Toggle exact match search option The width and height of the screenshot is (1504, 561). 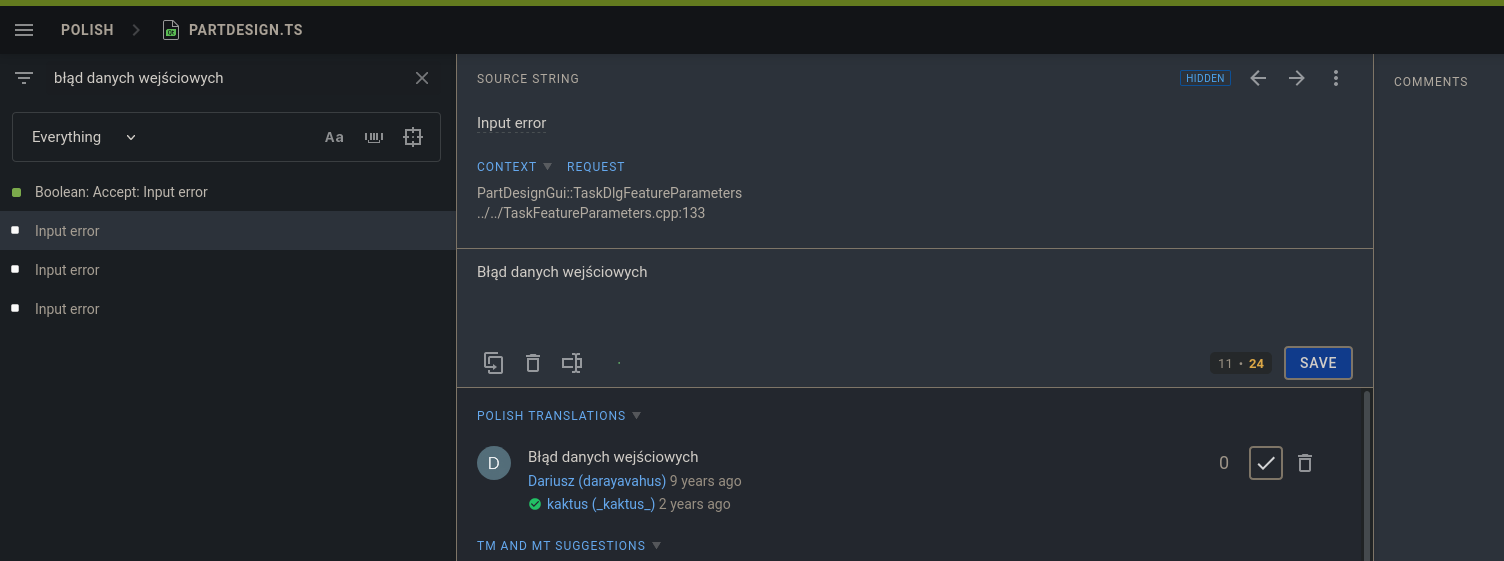(x=413, y=137)
